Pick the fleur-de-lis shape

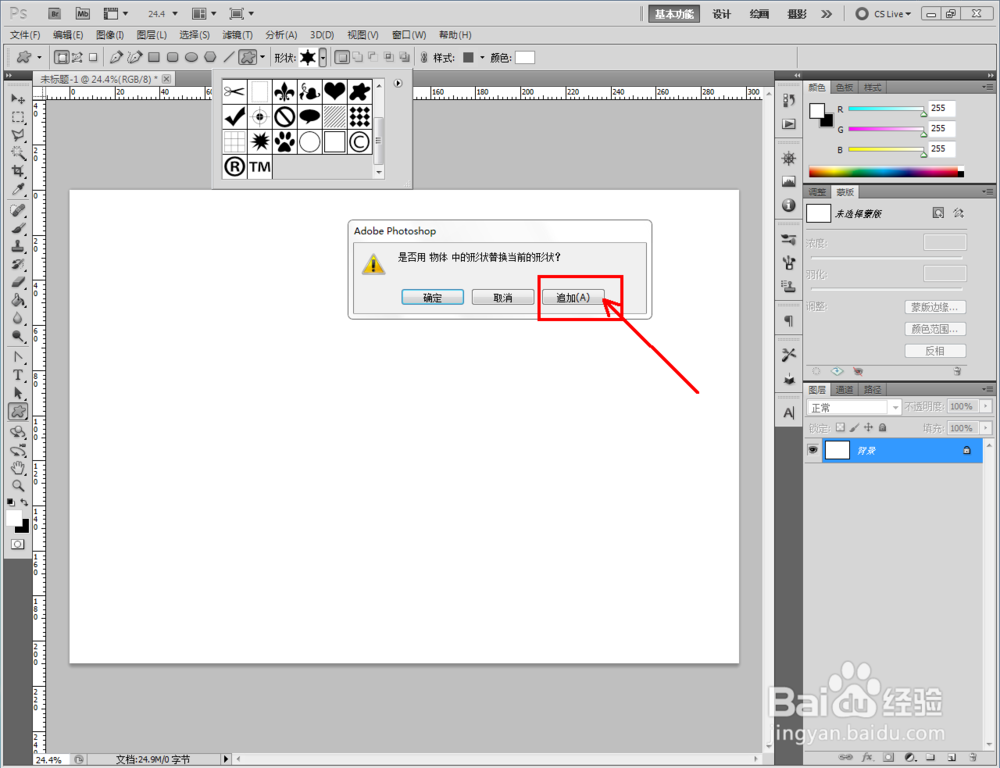tap(284, 92)
